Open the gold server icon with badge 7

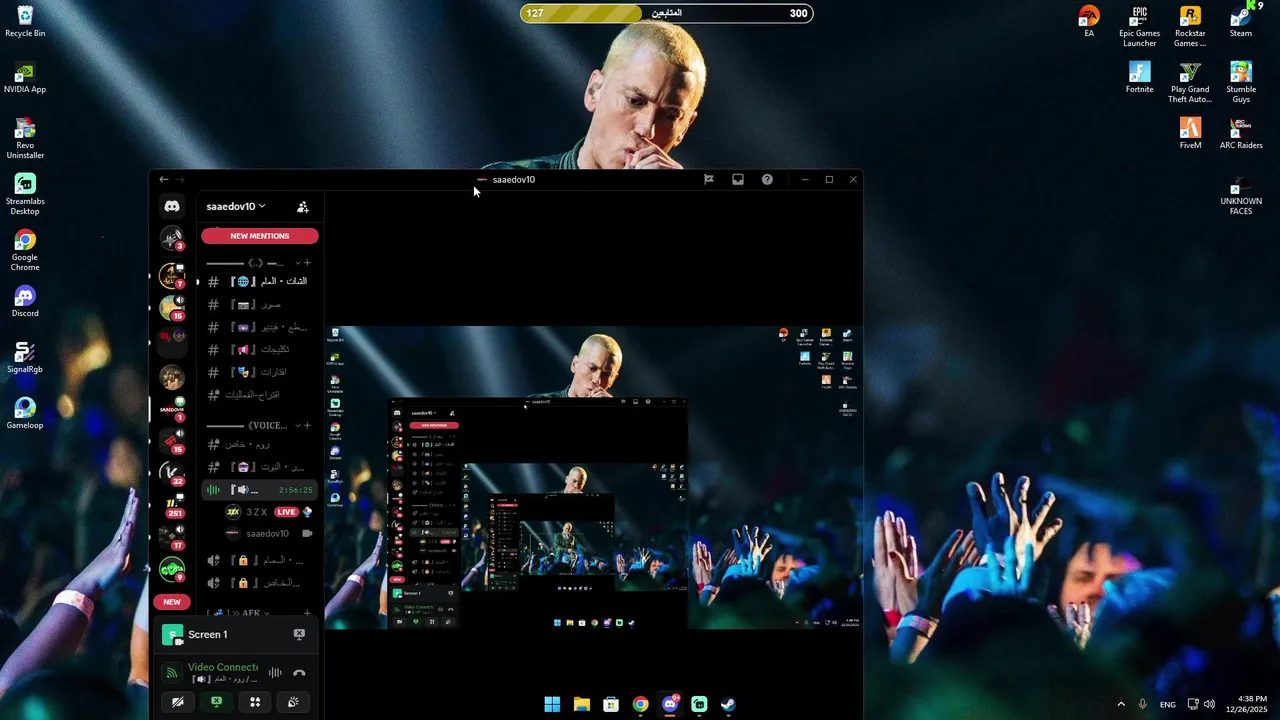172,276
